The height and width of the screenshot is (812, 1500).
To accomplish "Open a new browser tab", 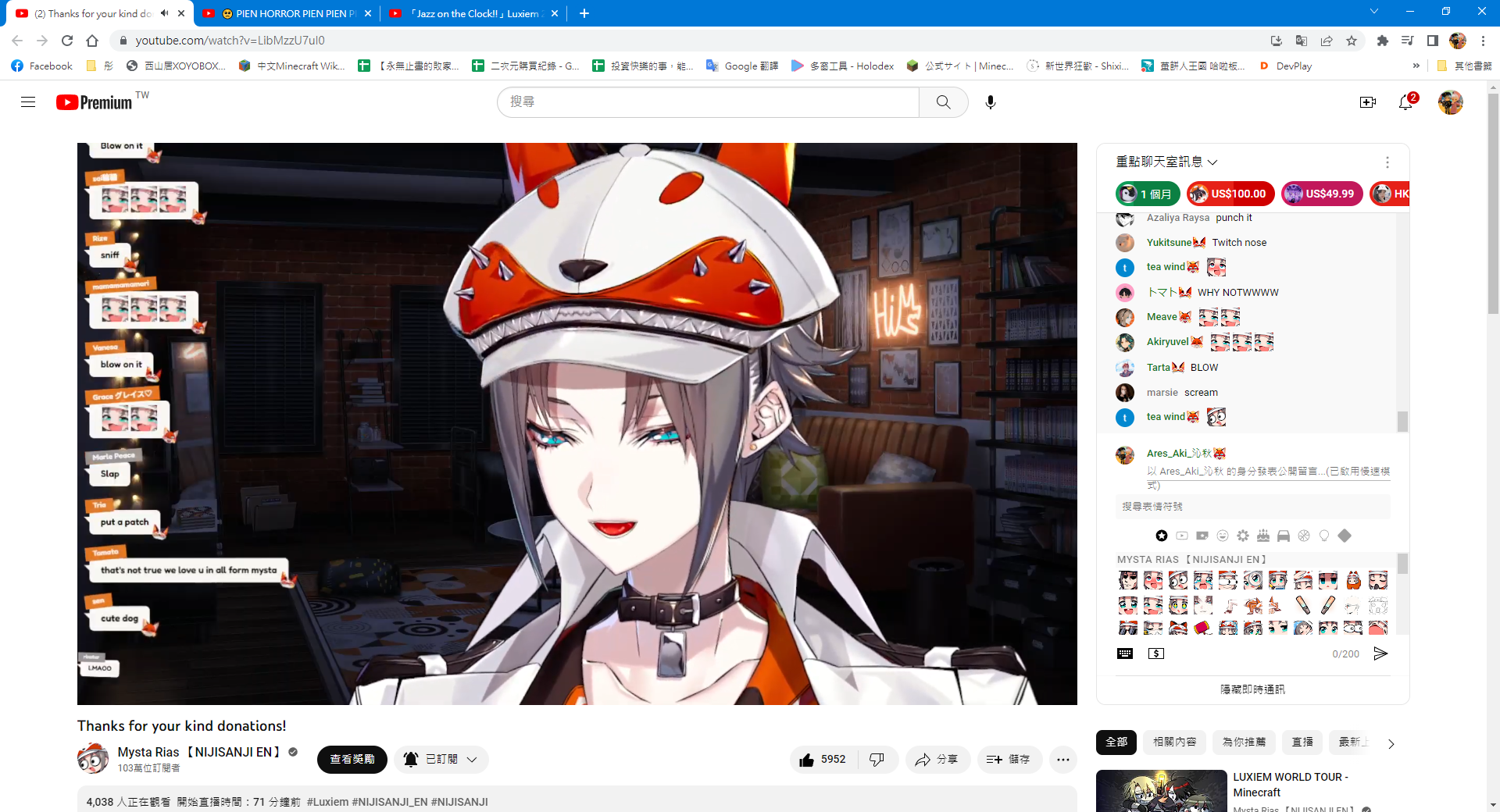I will tap(584, 13).
